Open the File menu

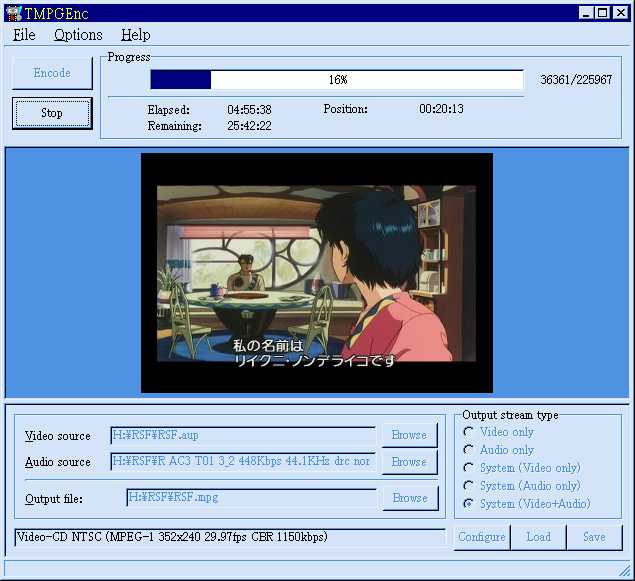pyautogui.click(x=24, y=35)
